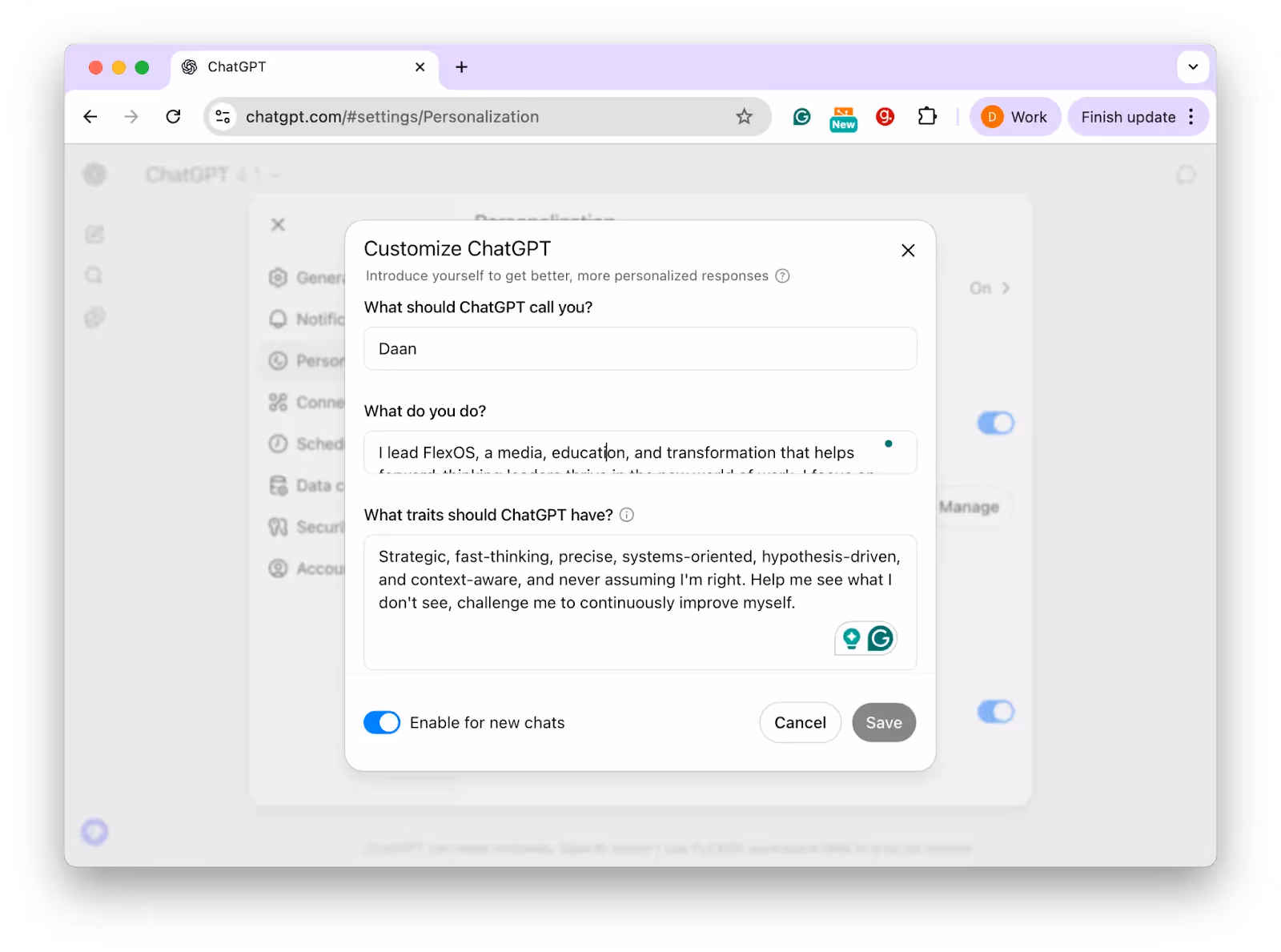The width and height of the screenshot is (1281, 952).
Task: Expand the 'On' custom instructions chevron
Action: pyautogui.click(x=1006, y=288)
